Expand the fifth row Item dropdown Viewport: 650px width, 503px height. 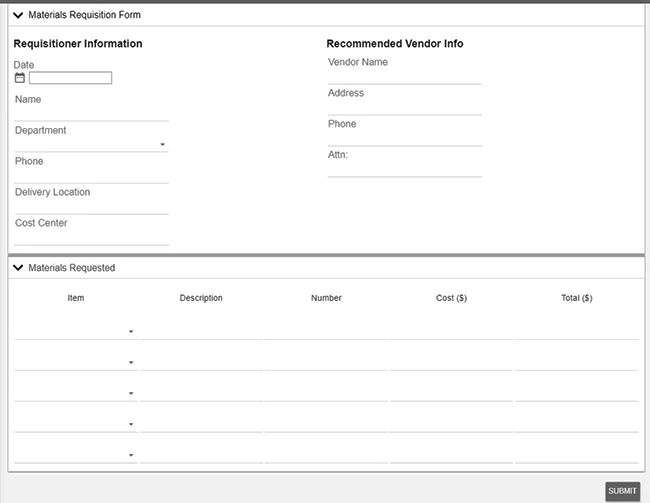[x=131, y=455]
